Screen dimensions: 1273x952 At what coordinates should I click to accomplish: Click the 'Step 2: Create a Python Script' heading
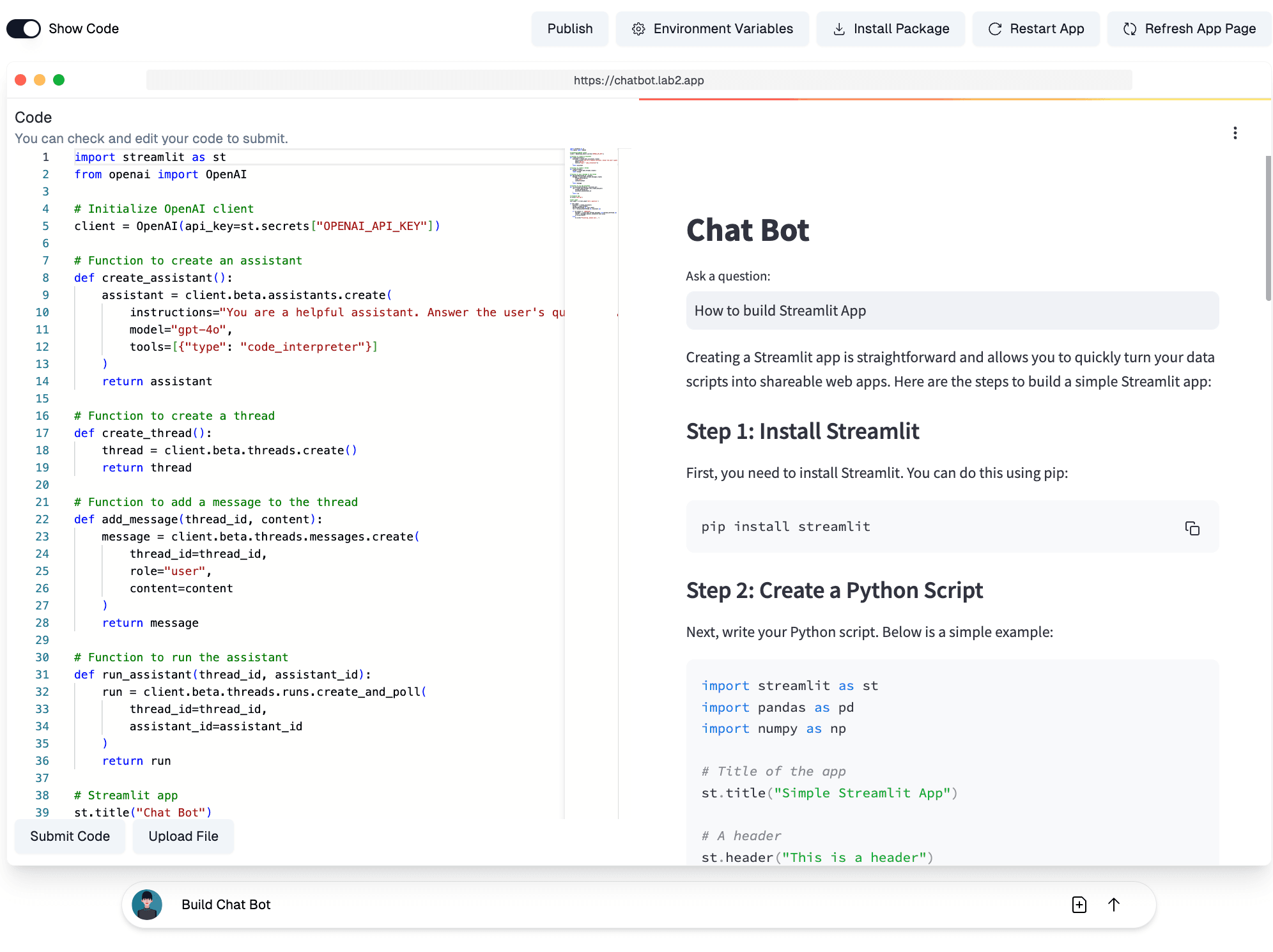835,590
